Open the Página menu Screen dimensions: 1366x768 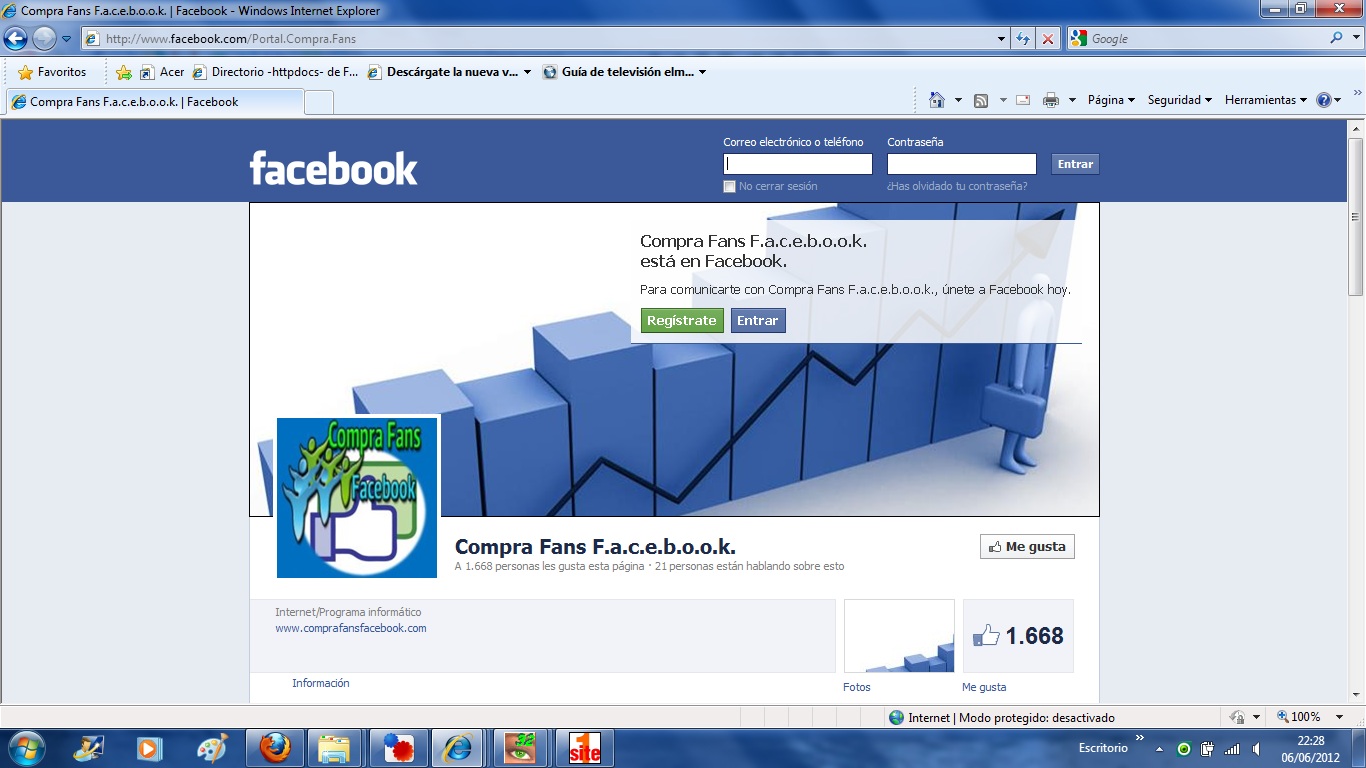point(1111,100)
